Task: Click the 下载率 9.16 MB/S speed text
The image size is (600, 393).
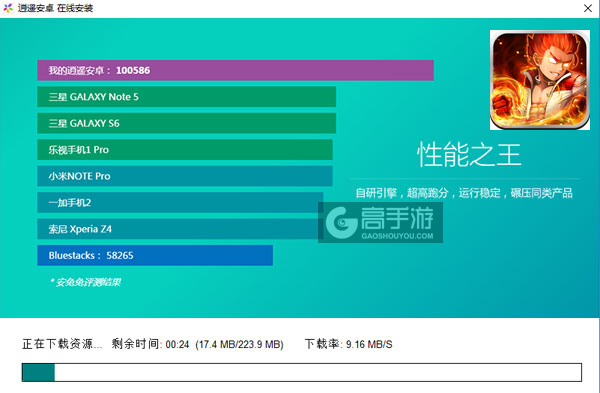Action: 349,344
